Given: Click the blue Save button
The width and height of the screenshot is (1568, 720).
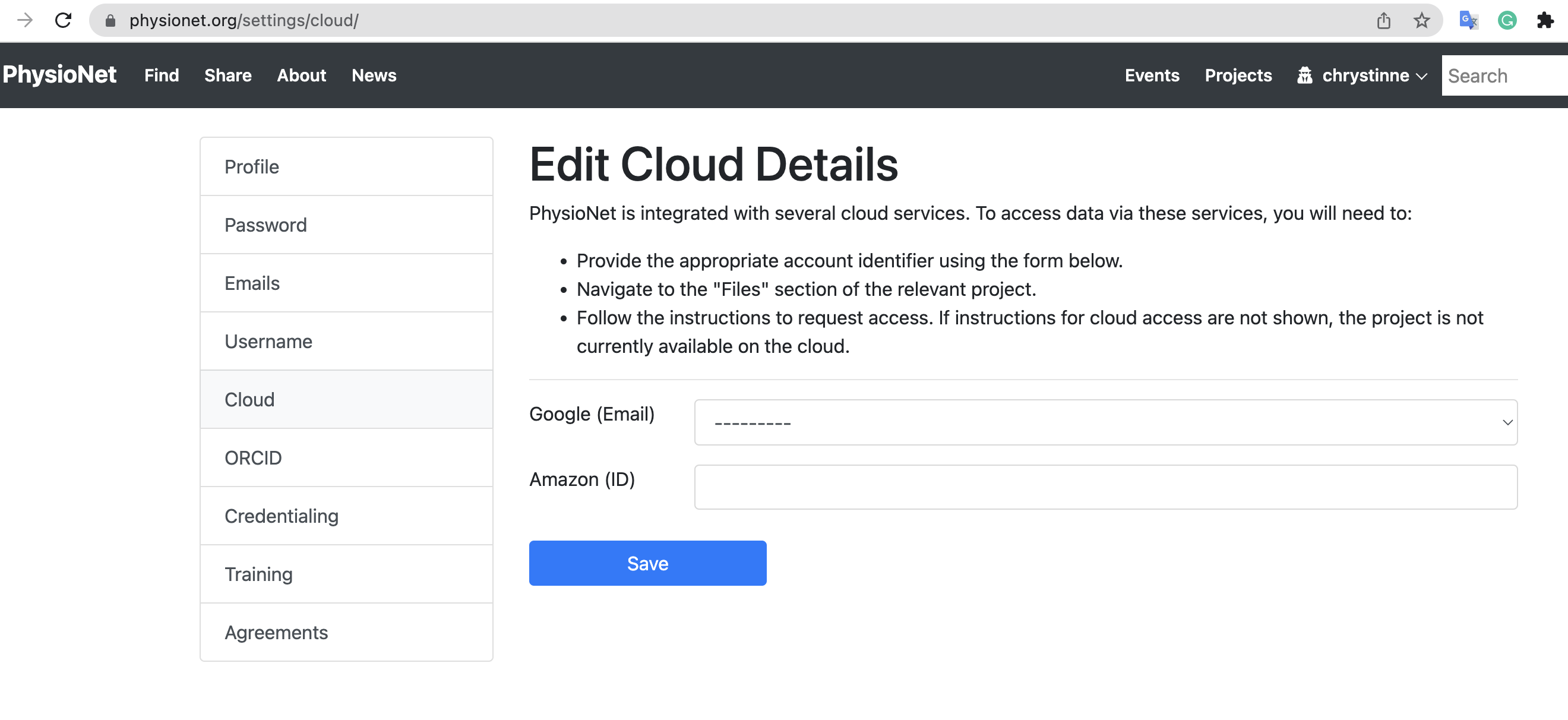Looking at the screenshot, I should click(x=647, y=563).
